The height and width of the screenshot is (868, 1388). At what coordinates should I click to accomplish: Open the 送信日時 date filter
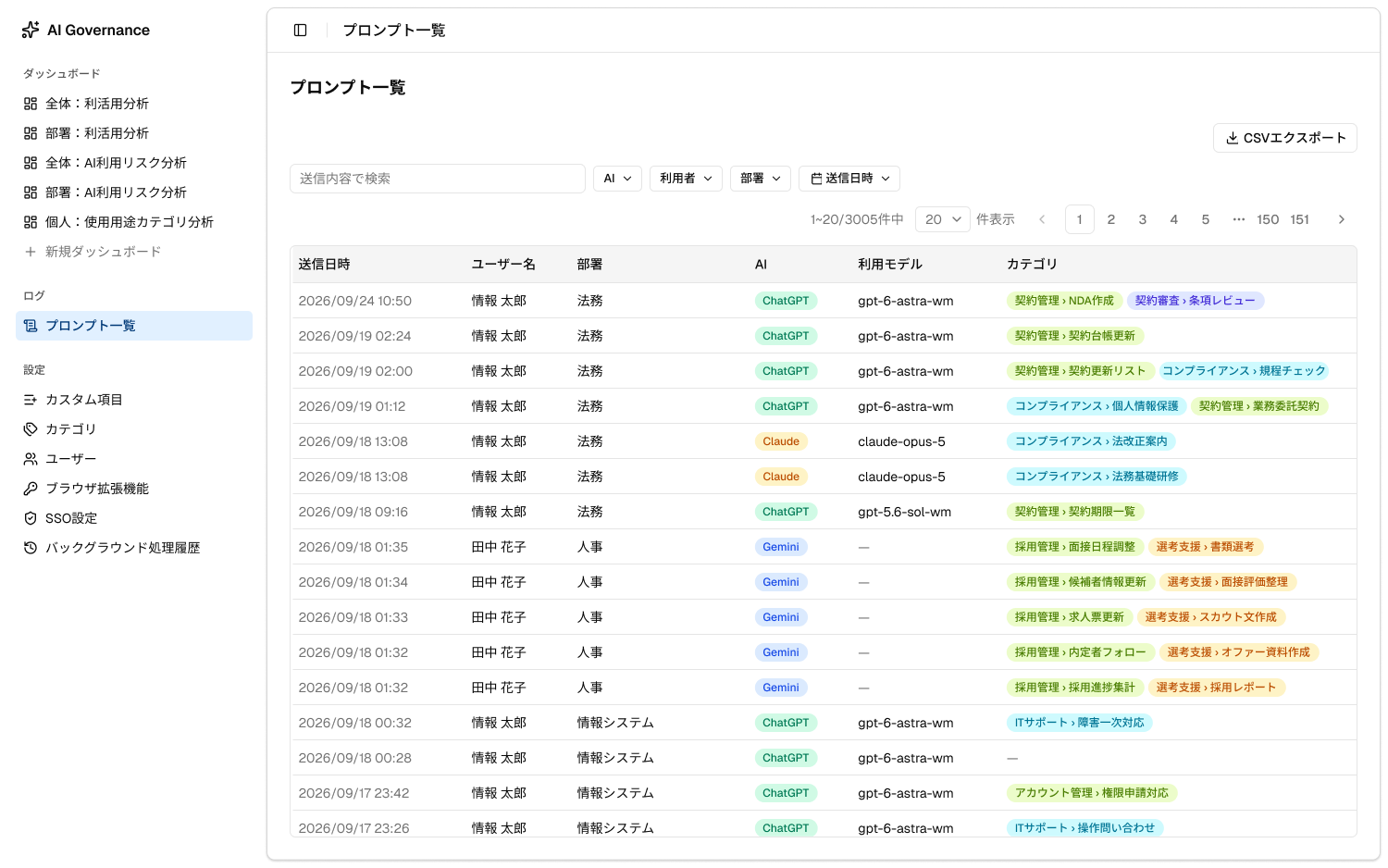pos(849,179)
